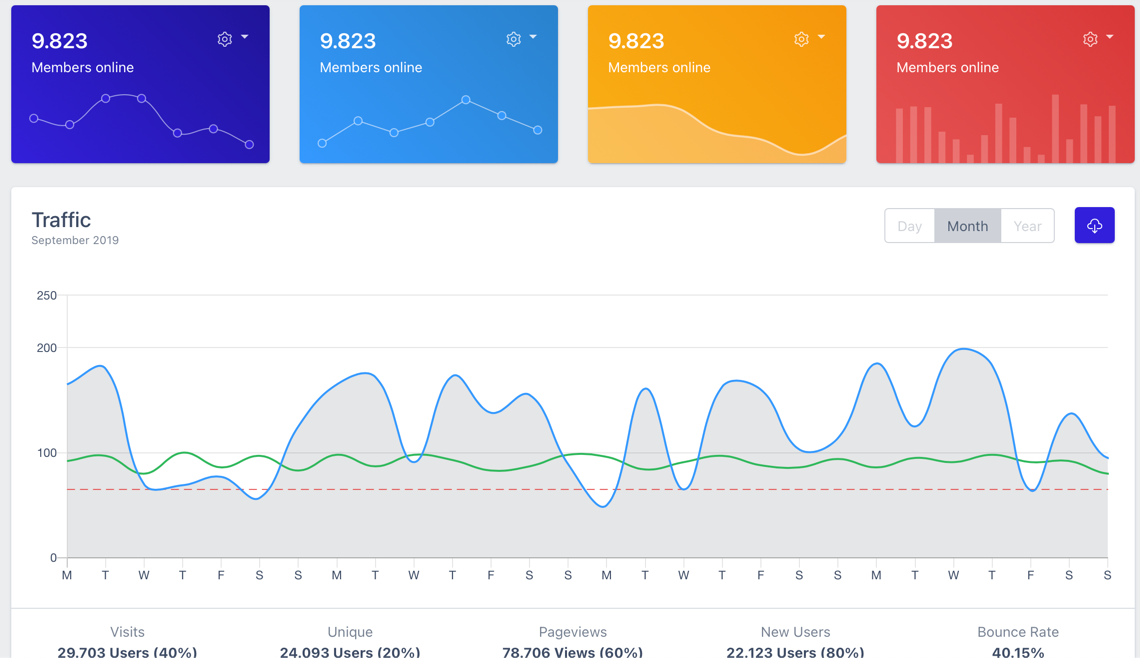
Task: Expand dropdown caret on dark blue card
Action: 245,36
